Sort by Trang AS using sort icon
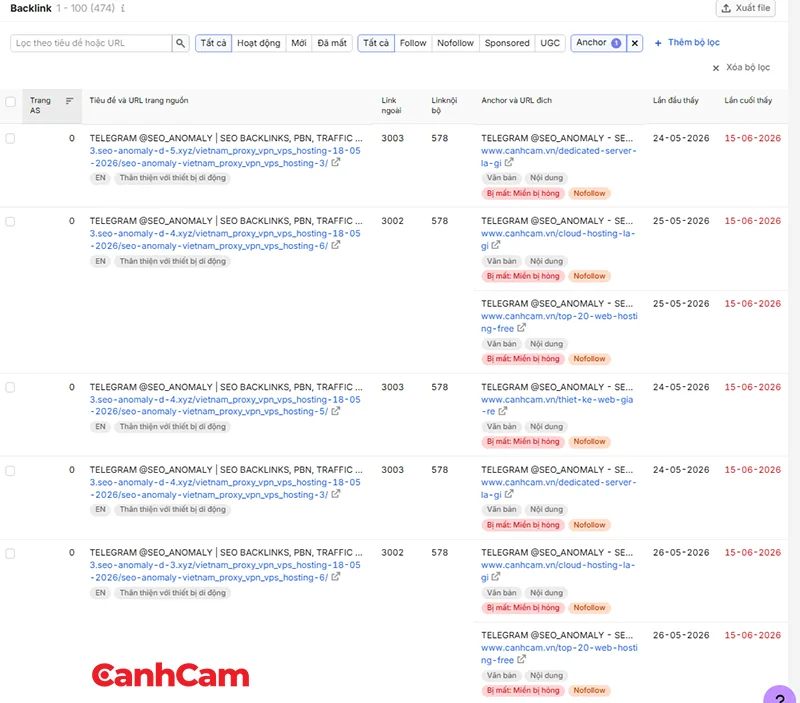This screenshot has height=703, width=800. coord(69,101)
